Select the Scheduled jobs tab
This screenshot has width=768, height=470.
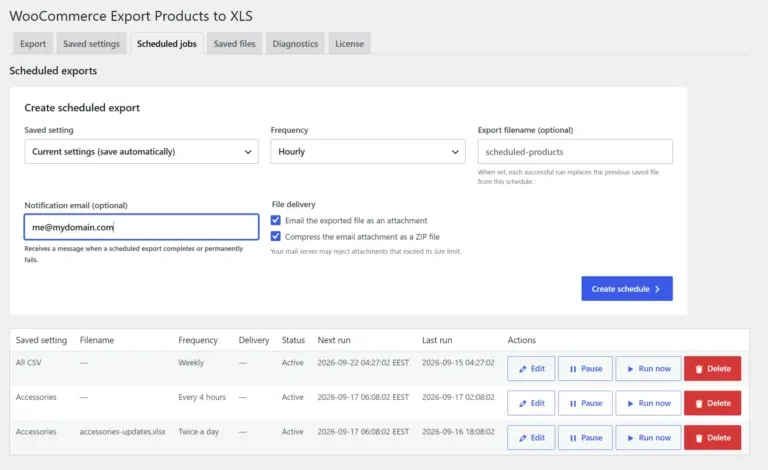167,44
